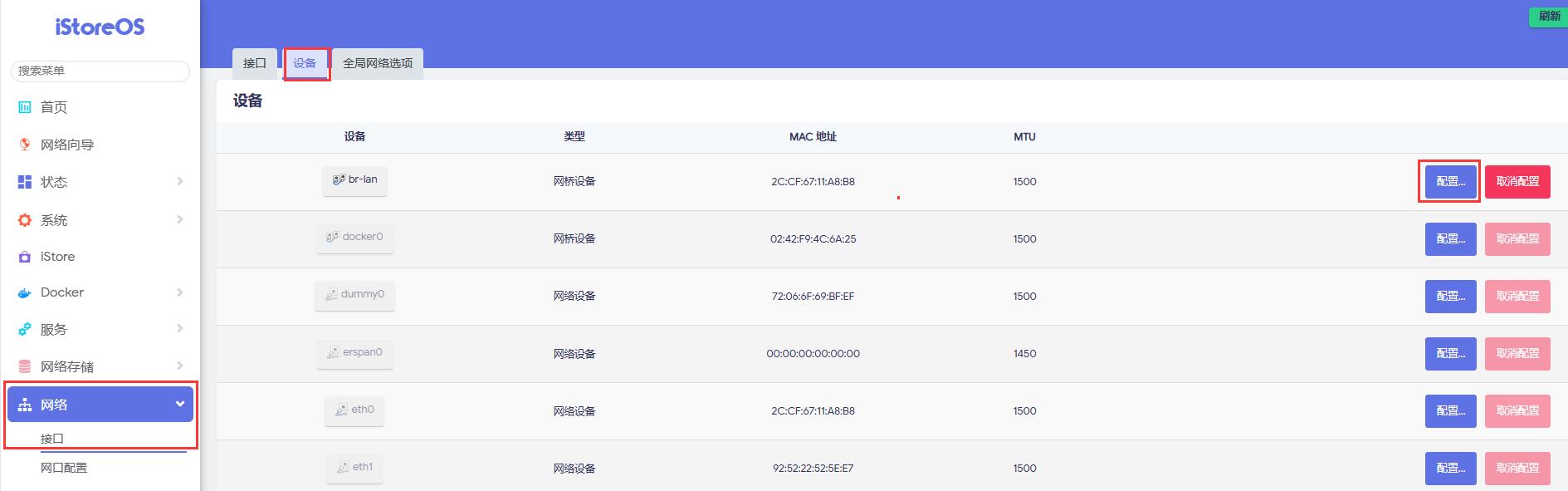The width and height of the screenshot is (1568, 491).
Task: Click the Network Wizard icon
Action: tap(25, 145)
